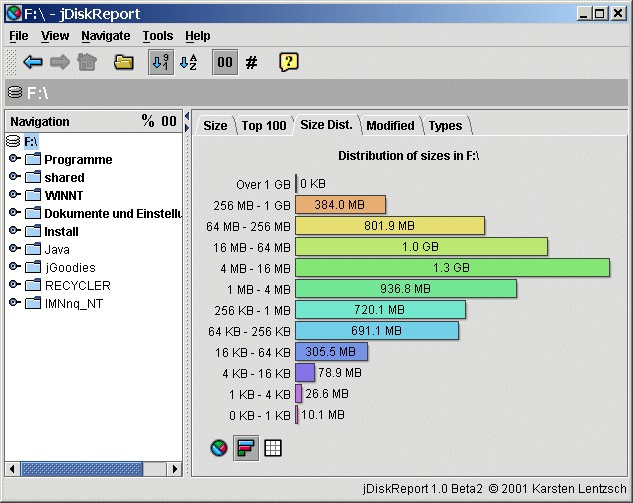Switch to file count '#' toolbar button
Image resolution: width=633 pixels, height=503 pixels.
tap(252, 63)
